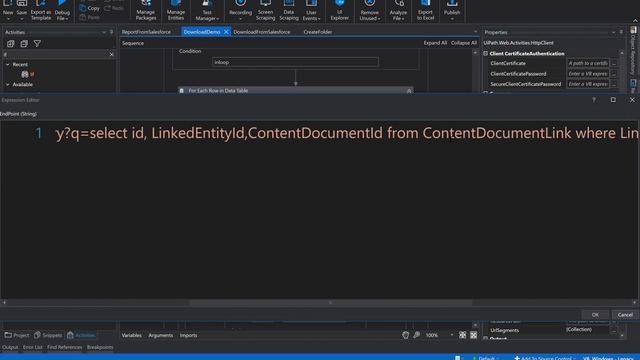The height and width of the screenshot is (360, 640).
Task: Select the Export as Template button
Action: click(41, 11)
